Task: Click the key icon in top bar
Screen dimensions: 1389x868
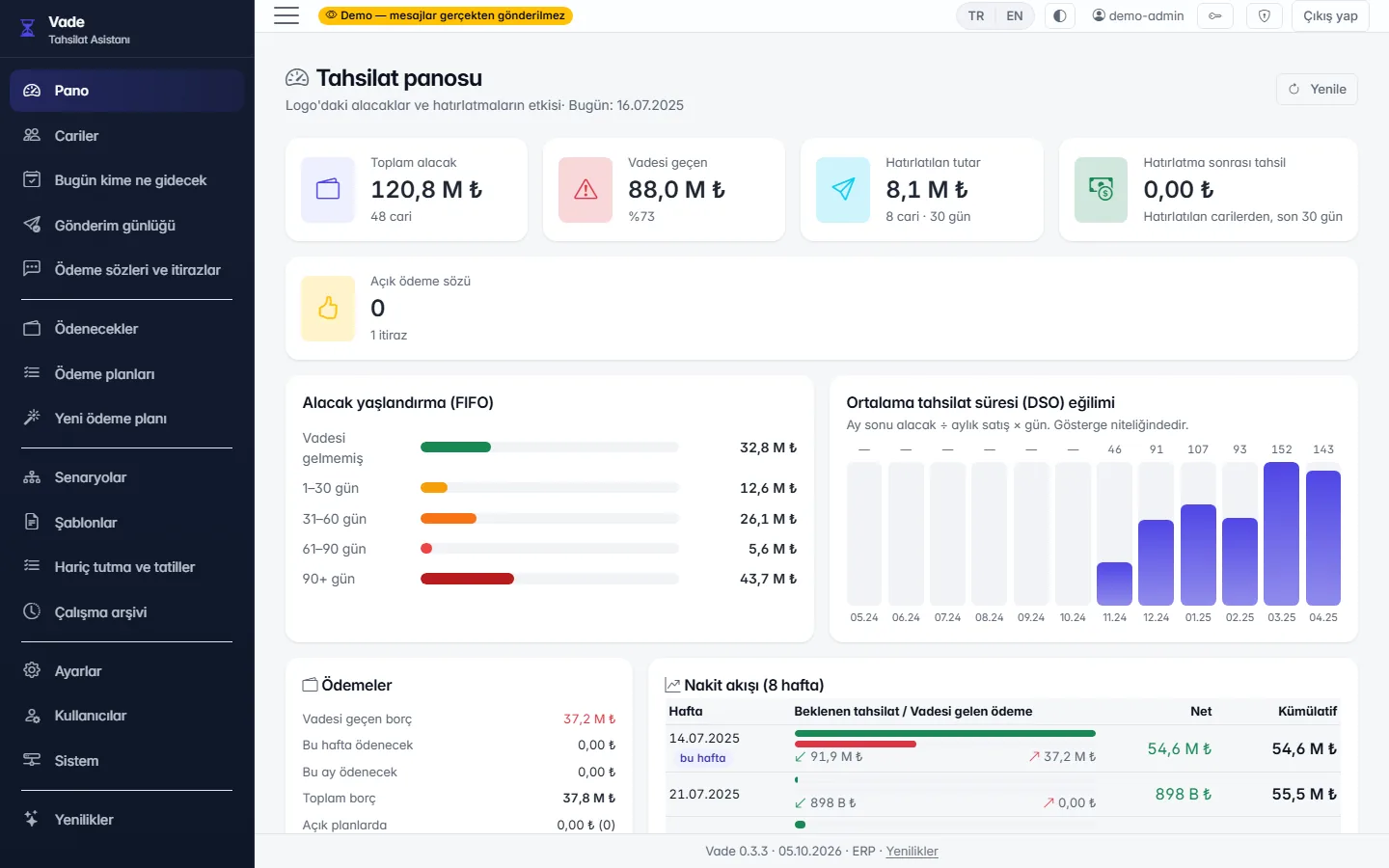Action: (1215, 15)
